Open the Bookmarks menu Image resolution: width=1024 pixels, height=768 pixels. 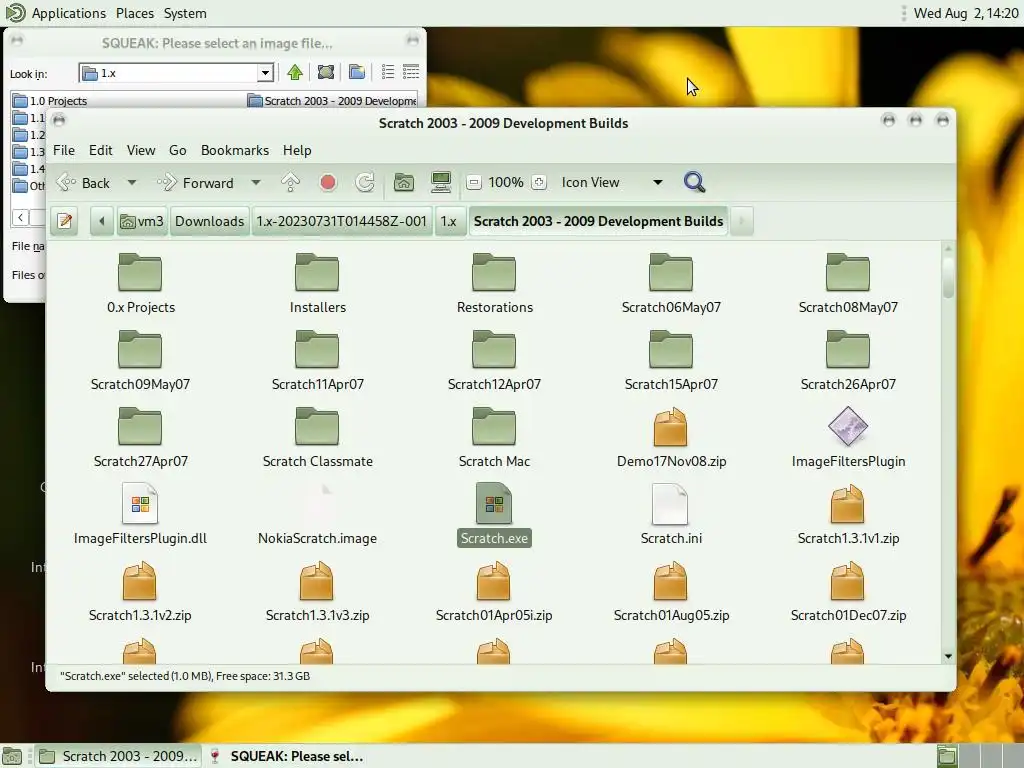click(x=235, y=150)
